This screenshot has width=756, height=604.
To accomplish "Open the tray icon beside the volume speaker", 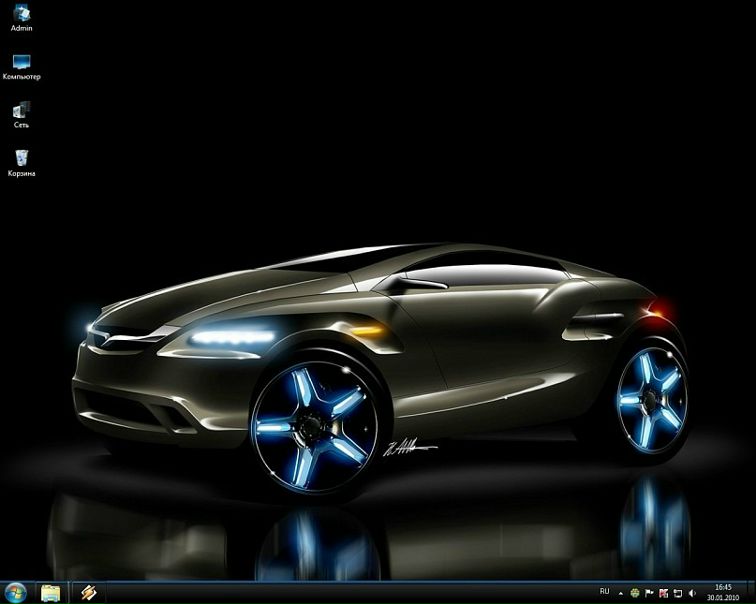I will point(678,593).
